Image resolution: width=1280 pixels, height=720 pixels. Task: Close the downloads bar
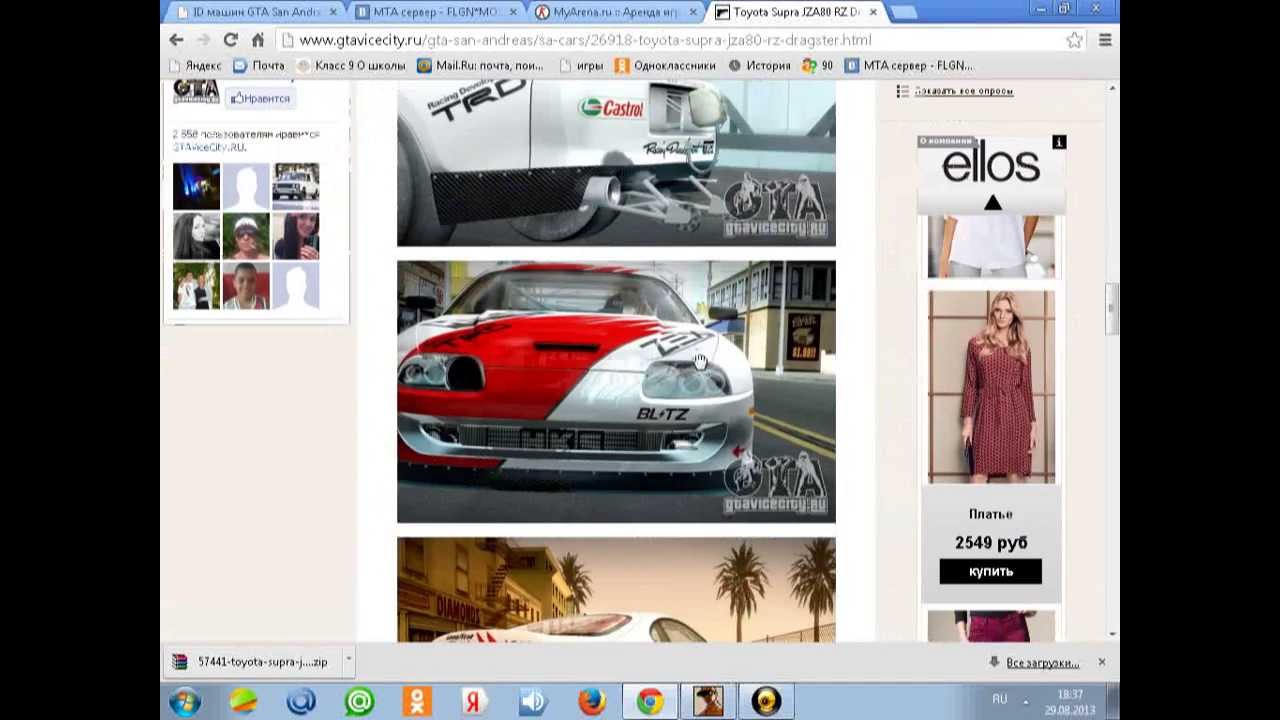(1101, 662)
